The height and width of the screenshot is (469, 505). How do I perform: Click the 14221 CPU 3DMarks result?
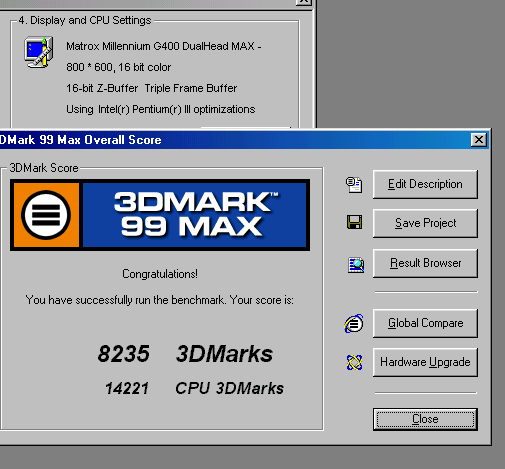coord(194,388)
